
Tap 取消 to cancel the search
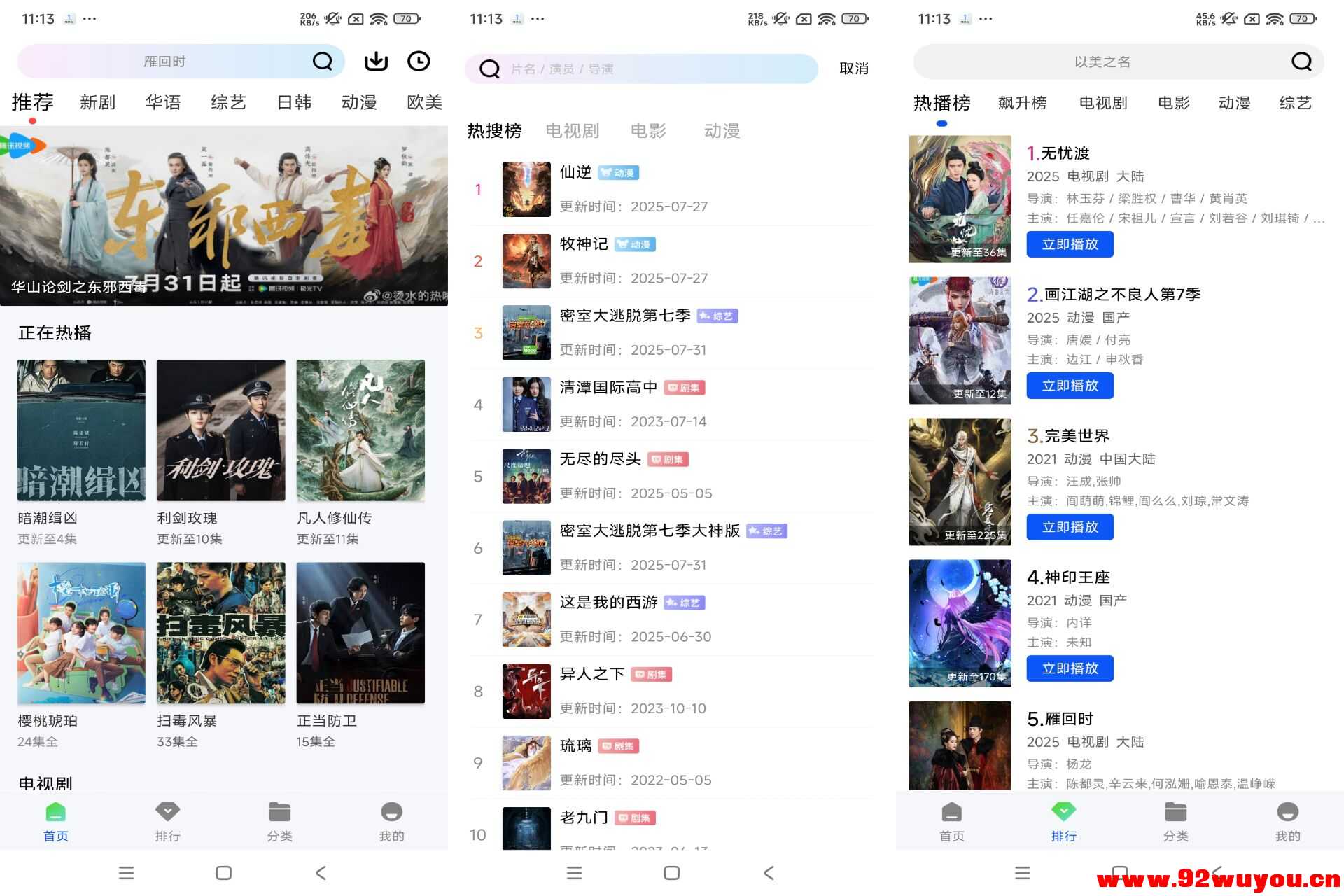pos(853,68)
